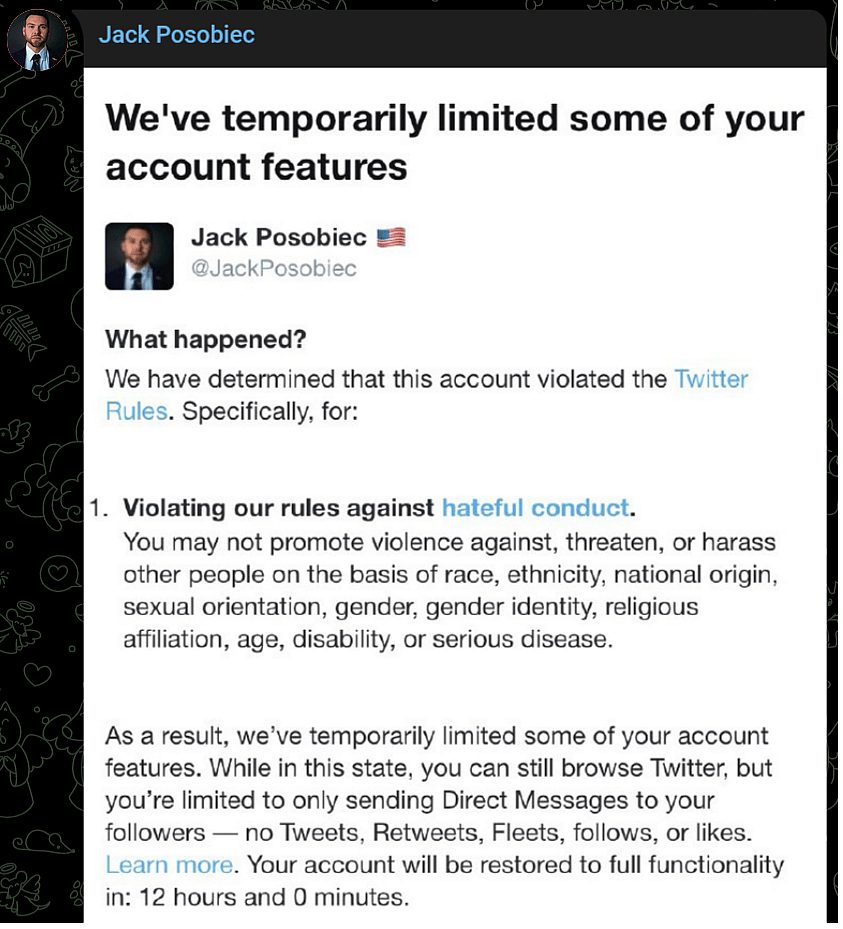Click the sender's round avatar photo
Image resolution: width=843 pixels, height=929 pixels.
[x=37, y=42]
